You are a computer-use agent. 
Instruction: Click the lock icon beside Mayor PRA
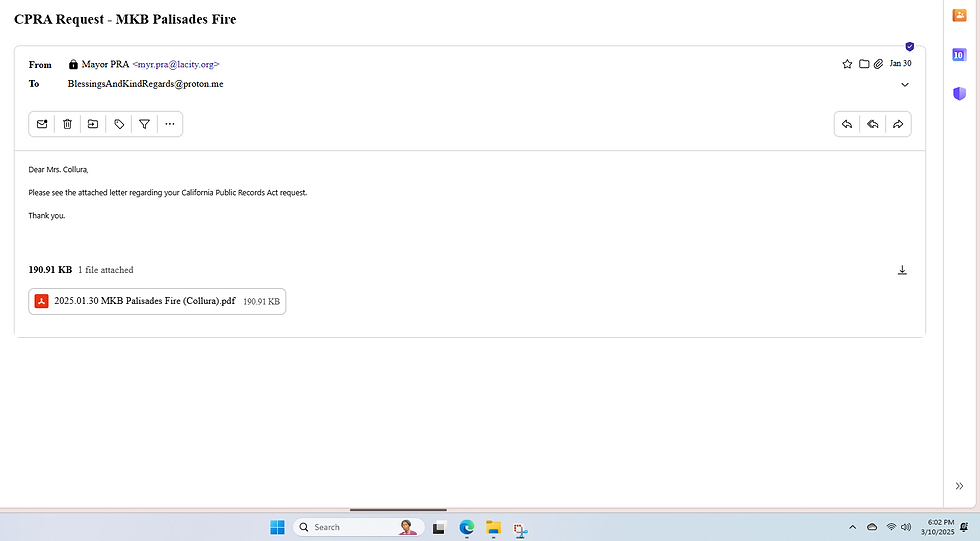click(x=73, y=64)
